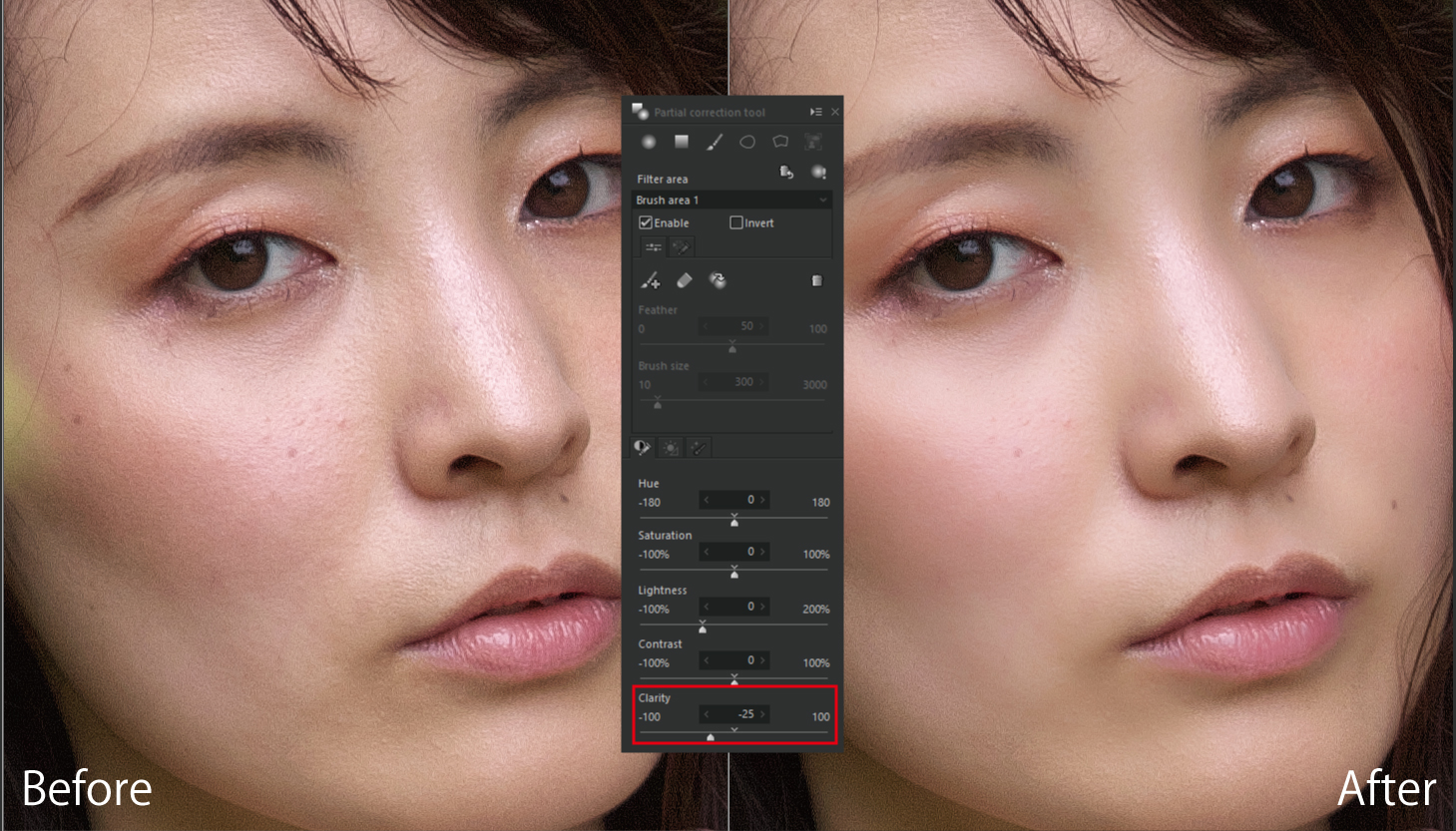
Task: Select the grayed-out auto area selection tool
Action: [813, 142]
